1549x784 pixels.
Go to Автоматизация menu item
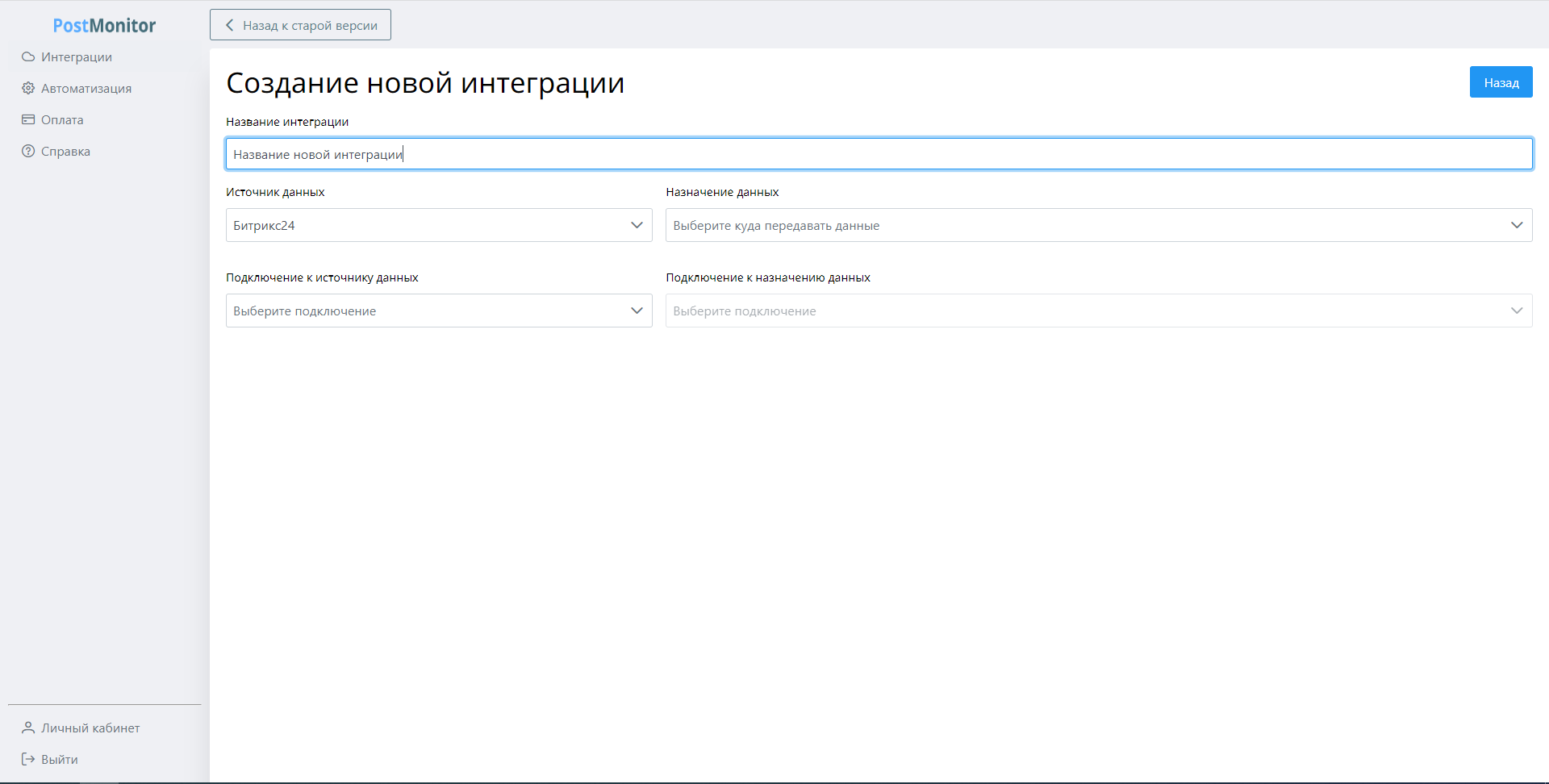click(x=86, y=89)
